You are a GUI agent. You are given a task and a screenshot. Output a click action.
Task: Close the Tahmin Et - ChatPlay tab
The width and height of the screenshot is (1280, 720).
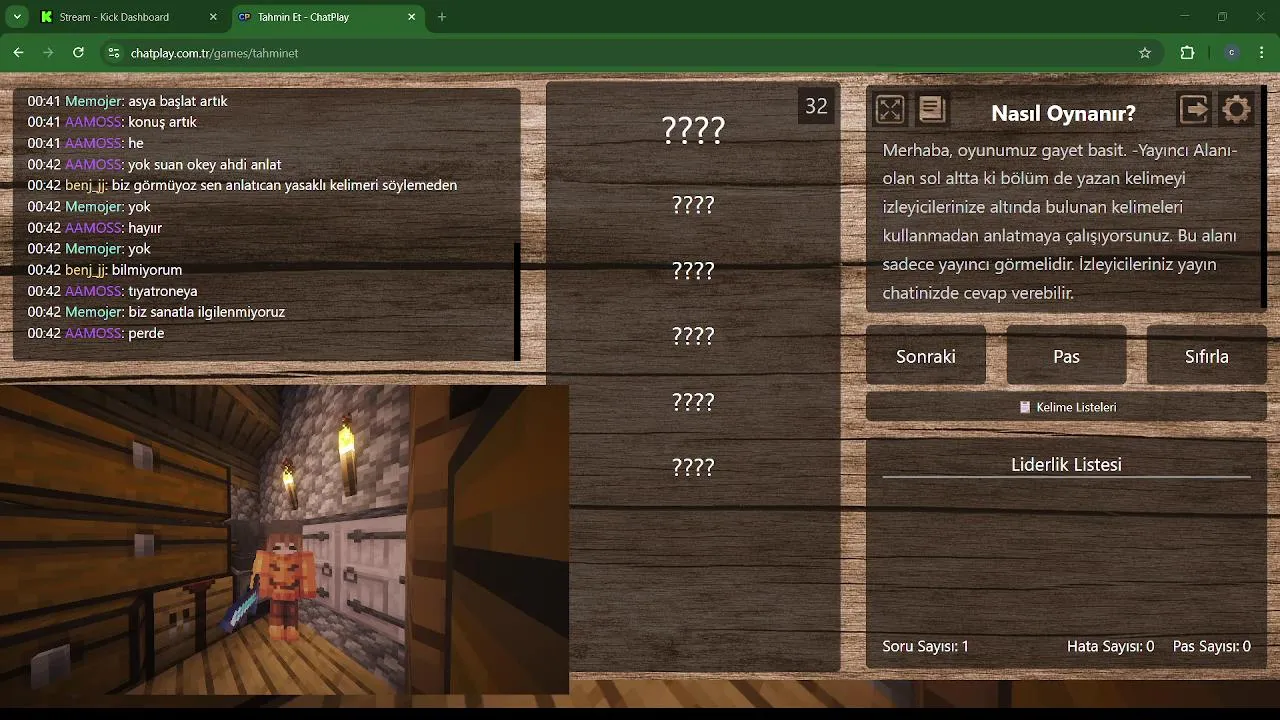point(412,17)
